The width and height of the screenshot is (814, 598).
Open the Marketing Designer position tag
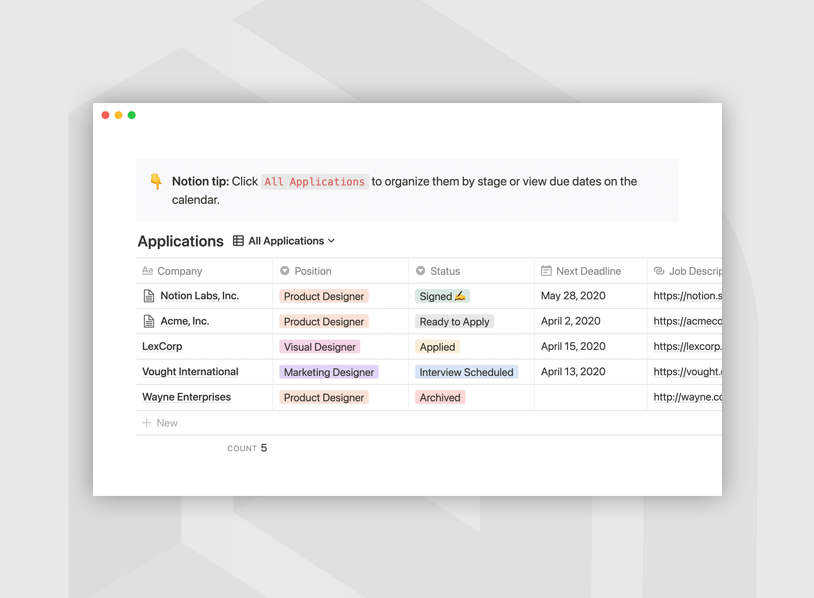coord(328,372)
